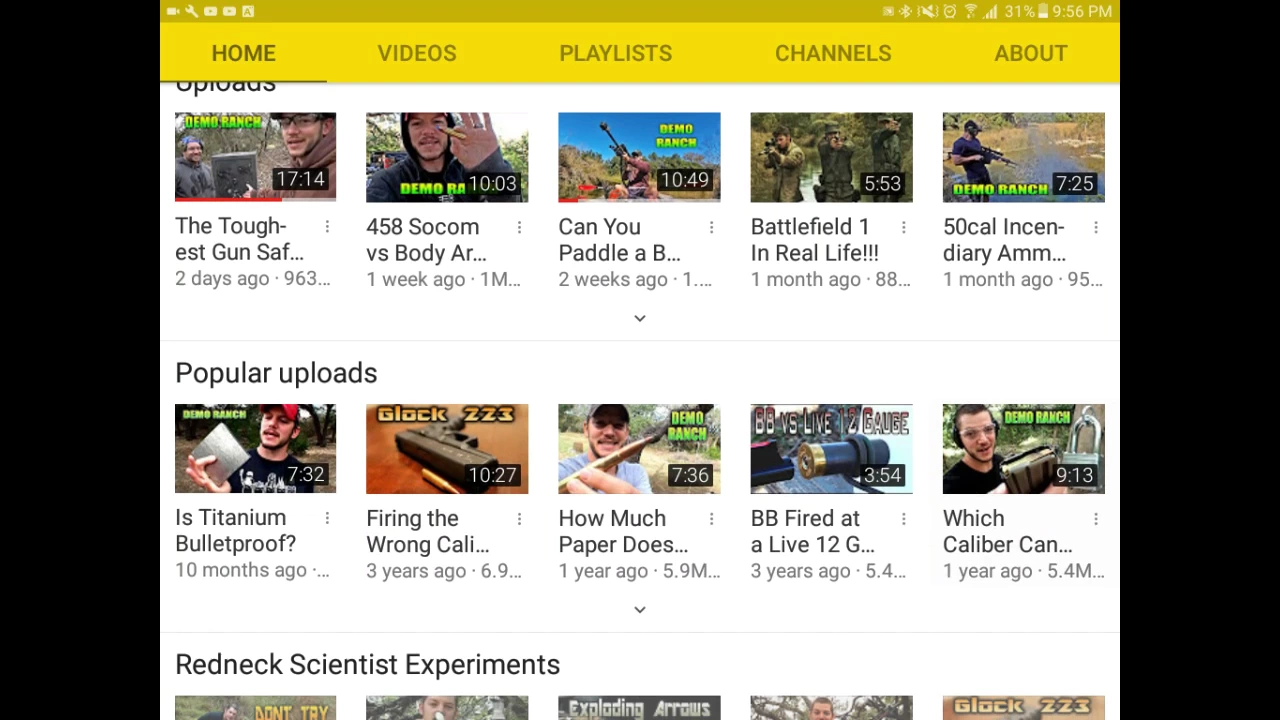Open options menu for How Much Paper video
The image size is (1280, 720).
711,519
